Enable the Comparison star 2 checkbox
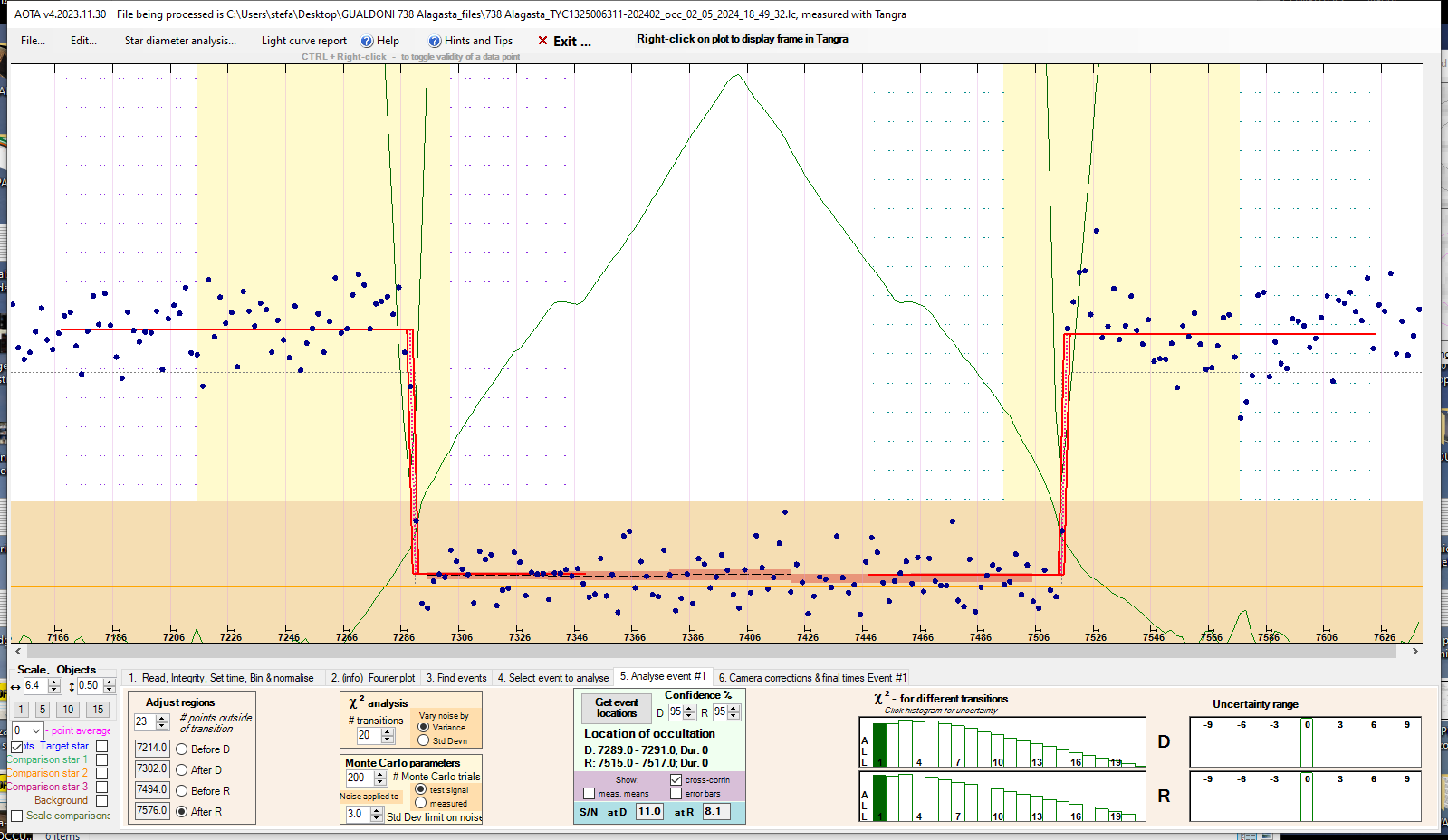1448x840 pixels. pos(101,774)
